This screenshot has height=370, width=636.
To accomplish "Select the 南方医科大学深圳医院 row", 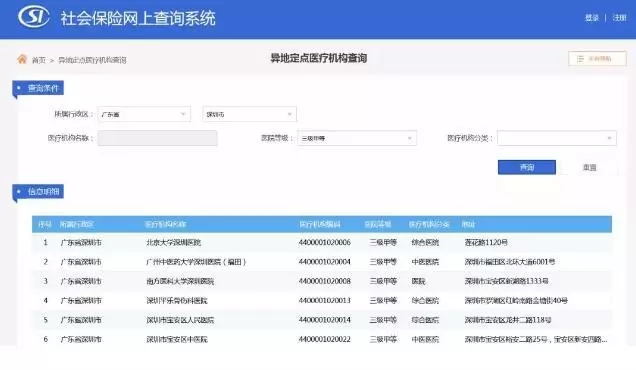I will [x=322, y=281].
